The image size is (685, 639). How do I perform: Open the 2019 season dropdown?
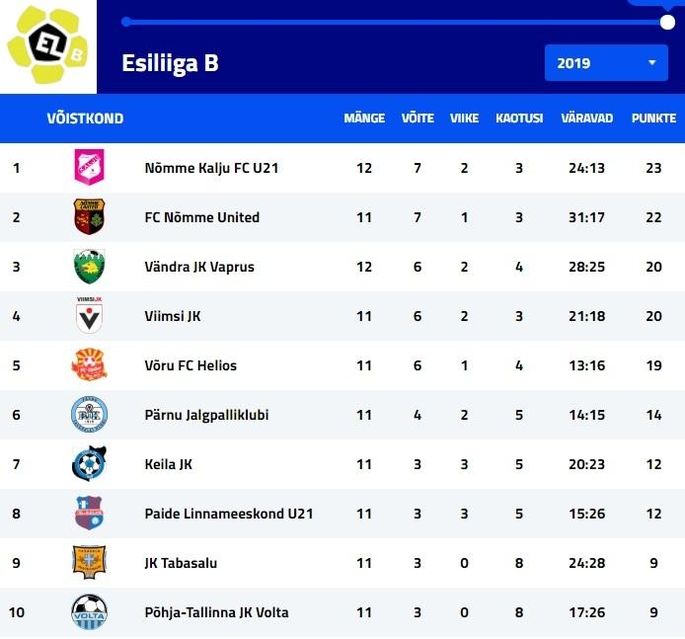tap(606, 63)
